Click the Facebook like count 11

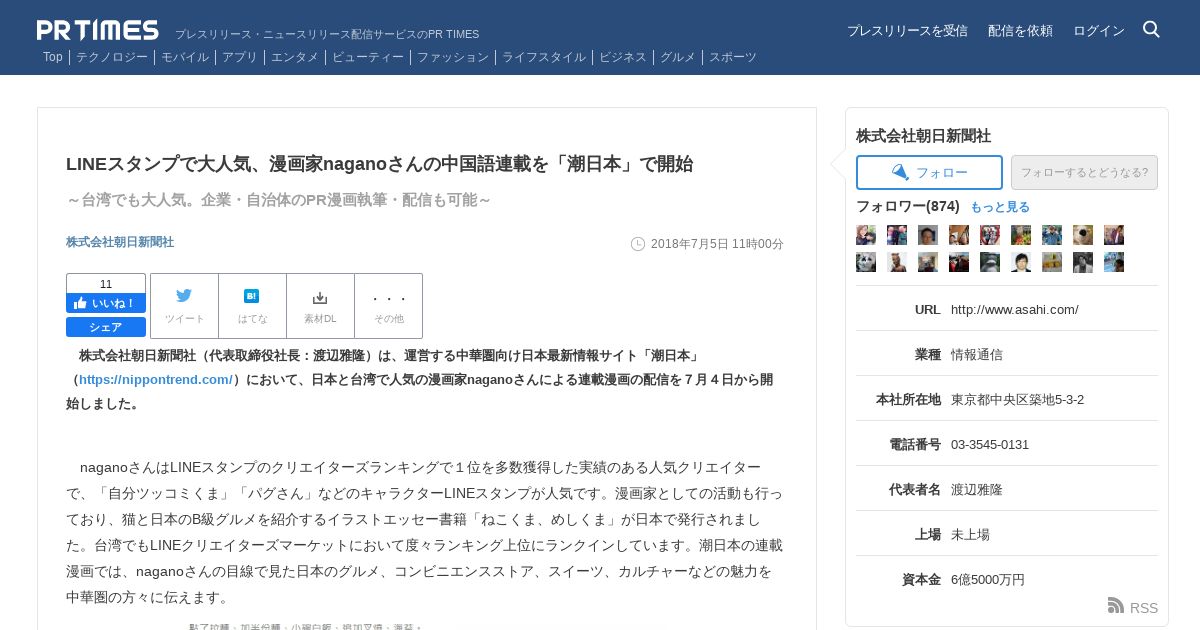point(106,284)
